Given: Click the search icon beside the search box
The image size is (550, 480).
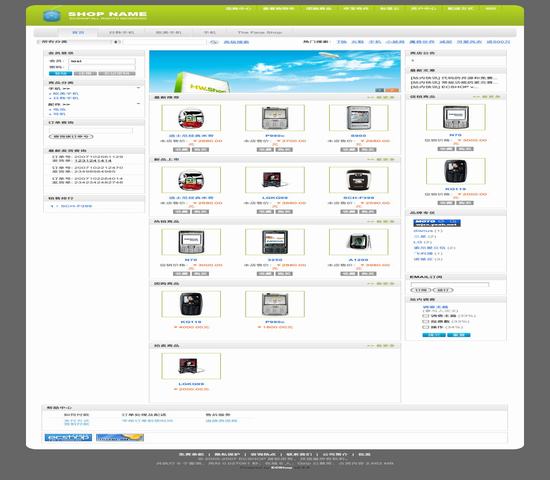Looking at the screenshot, I should pos(214,42).
